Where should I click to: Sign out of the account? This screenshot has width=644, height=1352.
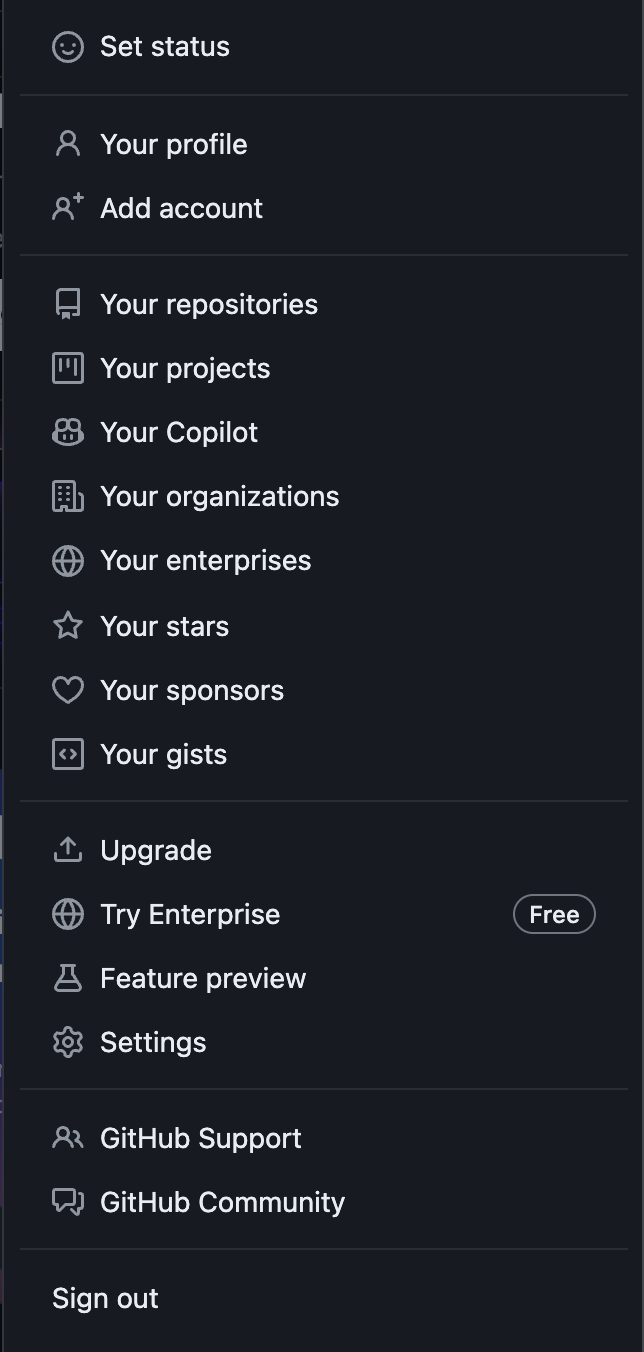[105, 1299]
